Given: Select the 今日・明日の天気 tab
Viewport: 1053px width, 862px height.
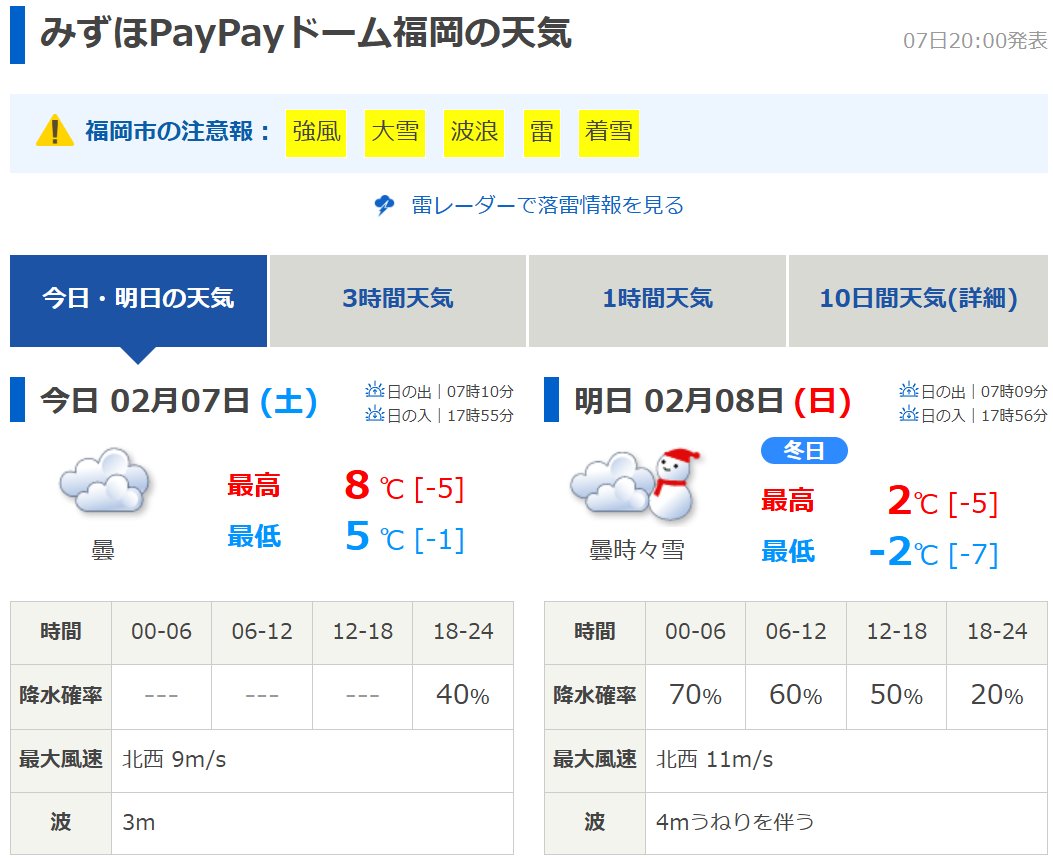Looking at the screenshot, I should tap(138, 301).
